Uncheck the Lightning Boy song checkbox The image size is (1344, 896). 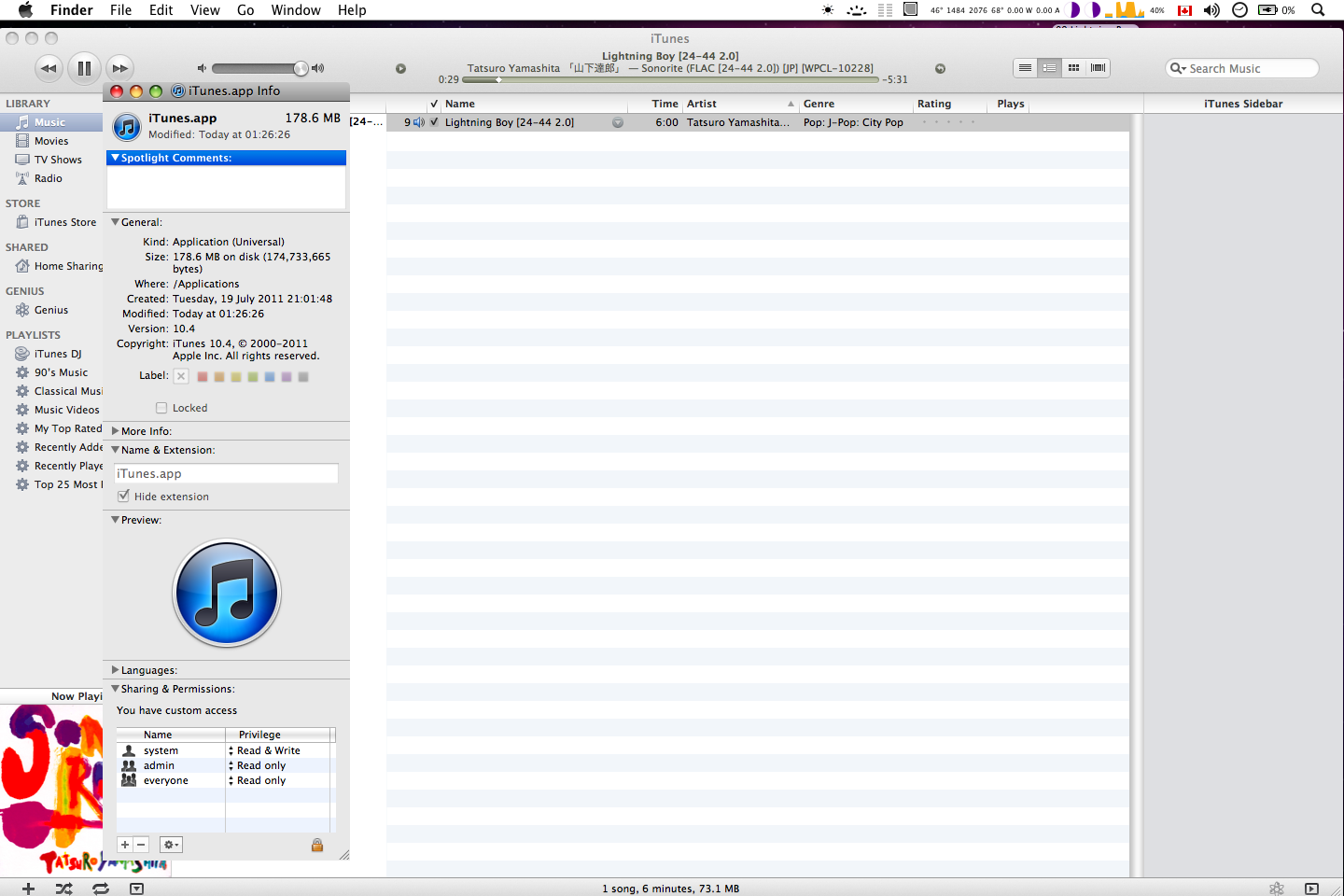(x=434, y=122)
